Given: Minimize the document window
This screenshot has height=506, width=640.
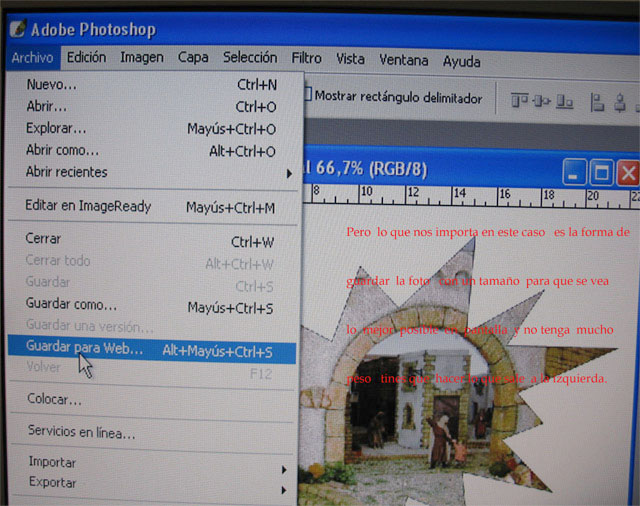Looking at the screenshot, I should coord(575,173).
